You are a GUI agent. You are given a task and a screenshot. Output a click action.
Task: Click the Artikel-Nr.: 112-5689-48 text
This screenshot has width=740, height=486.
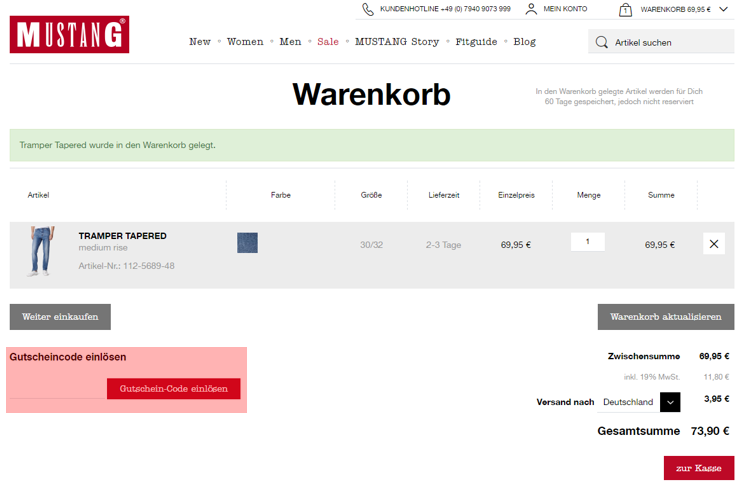click(x=126, y=266)
